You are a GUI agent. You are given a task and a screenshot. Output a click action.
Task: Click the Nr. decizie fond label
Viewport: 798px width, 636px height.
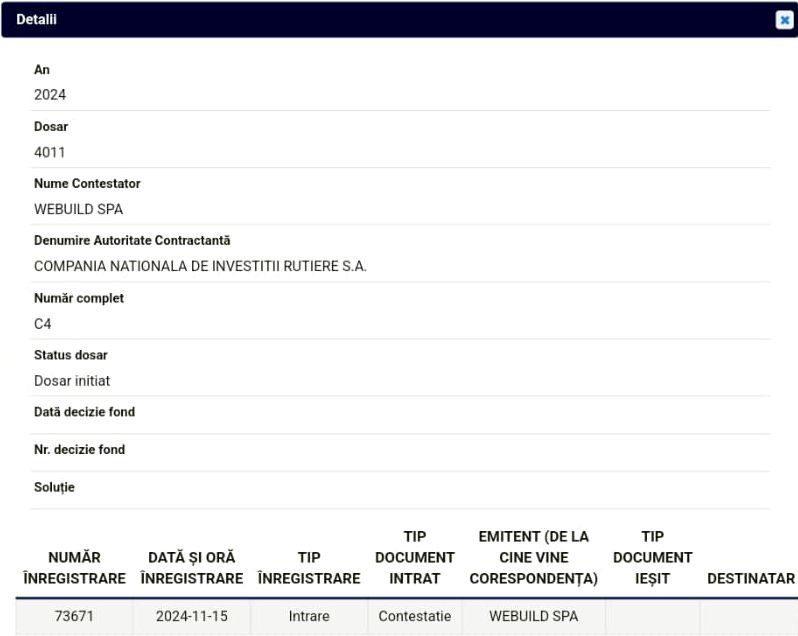79,450
